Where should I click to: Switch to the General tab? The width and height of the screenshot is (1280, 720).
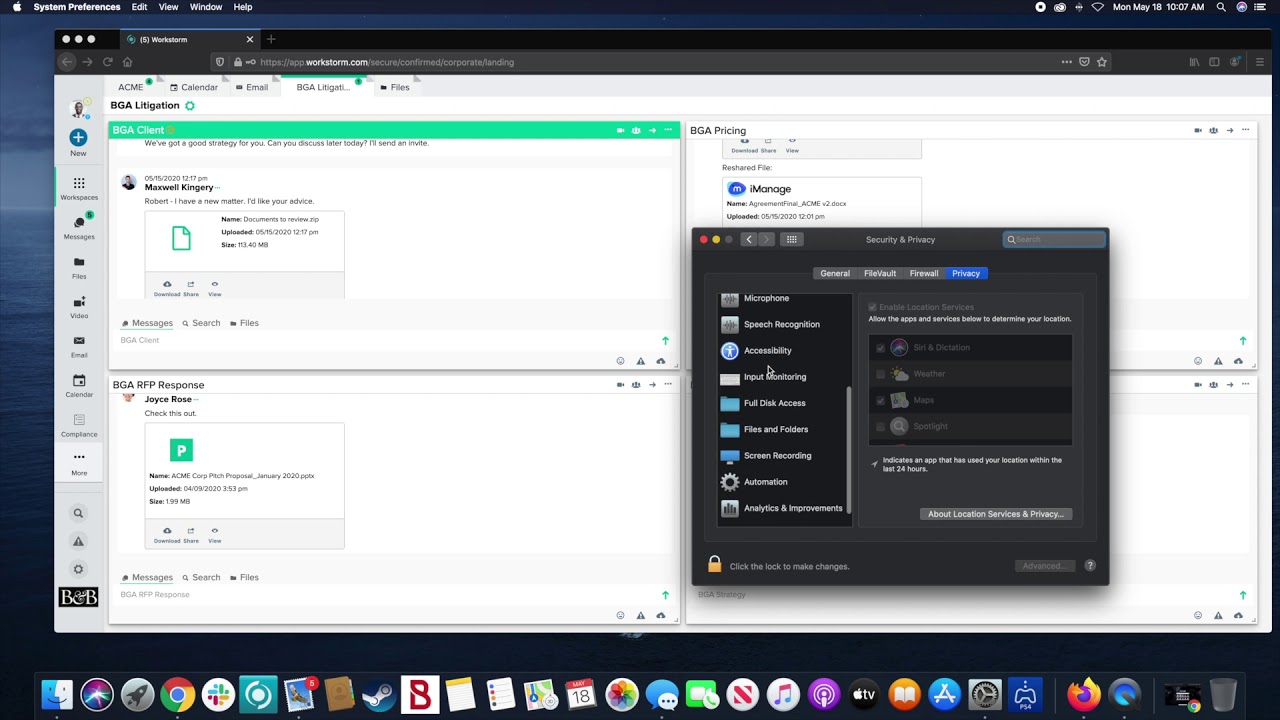click(835, 273)
